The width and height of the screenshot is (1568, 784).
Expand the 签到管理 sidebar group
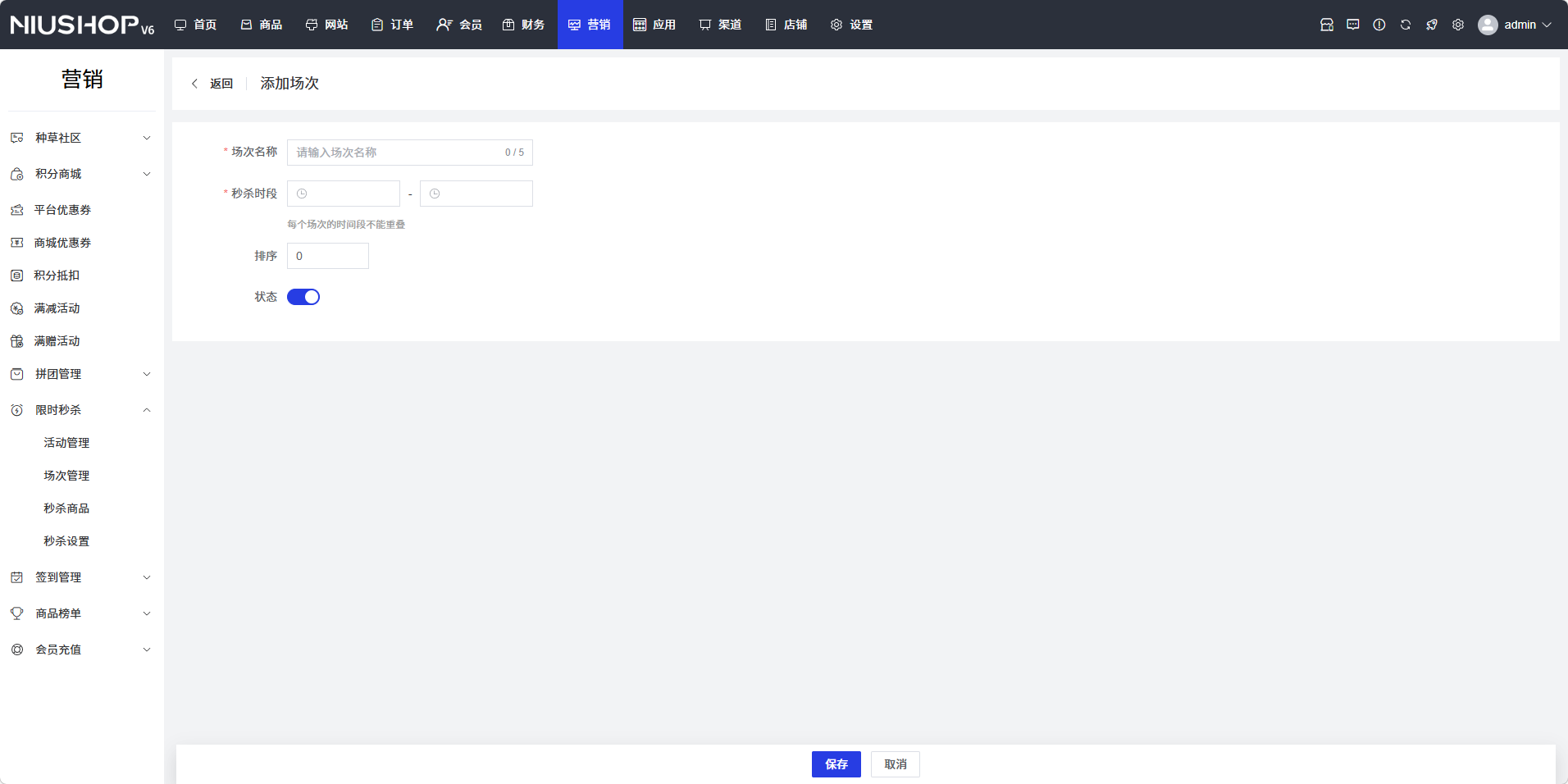click(82, 577)
